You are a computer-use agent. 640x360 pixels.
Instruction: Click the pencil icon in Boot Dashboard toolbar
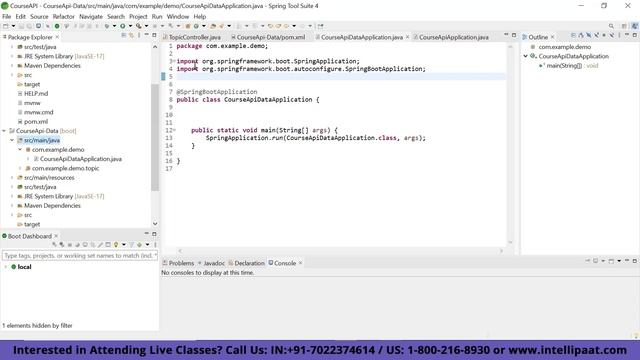[100, 244]
